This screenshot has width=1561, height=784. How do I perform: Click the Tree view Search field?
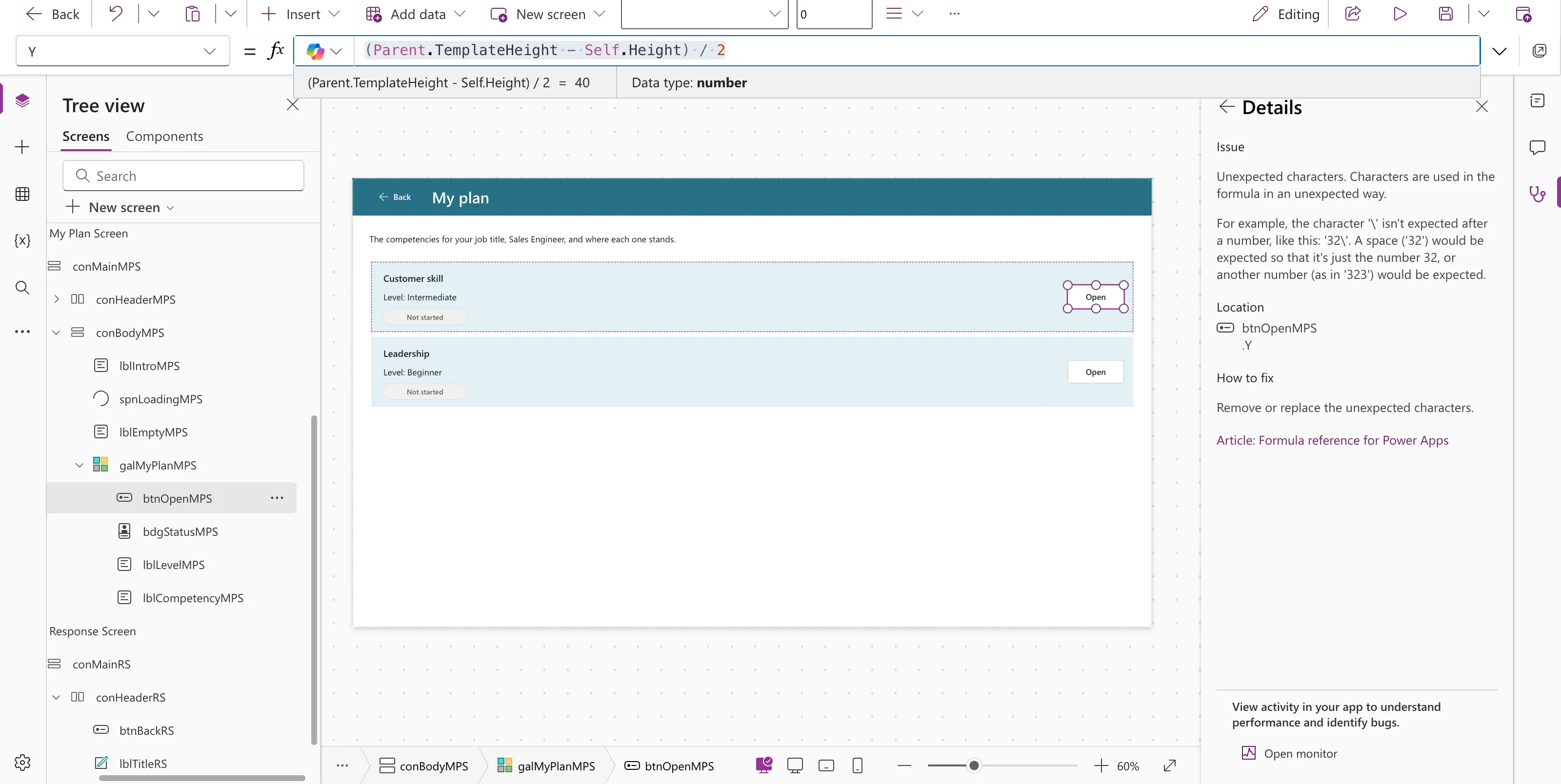(x=183, y=176)
